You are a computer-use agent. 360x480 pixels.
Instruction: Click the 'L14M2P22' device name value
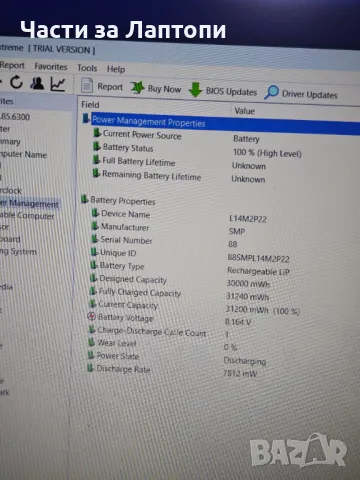tap(248, 219)
